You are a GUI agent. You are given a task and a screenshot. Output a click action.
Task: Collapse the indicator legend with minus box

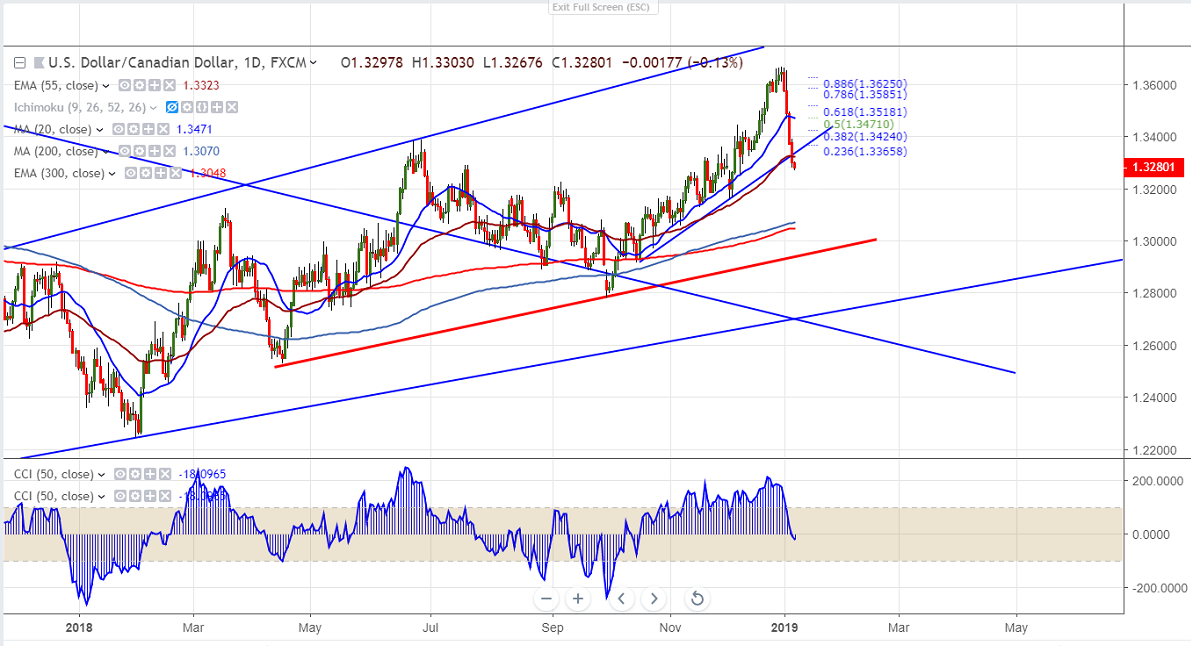(x=20, y=62)
